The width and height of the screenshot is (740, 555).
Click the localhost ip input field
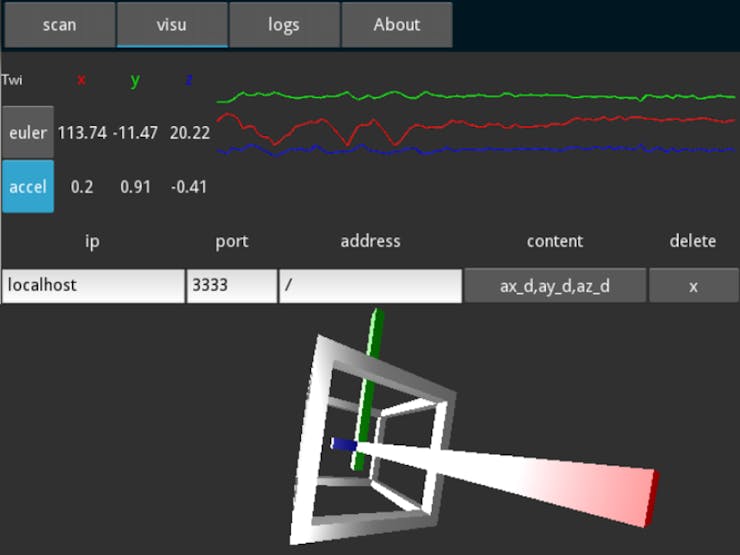coord(93,286)
